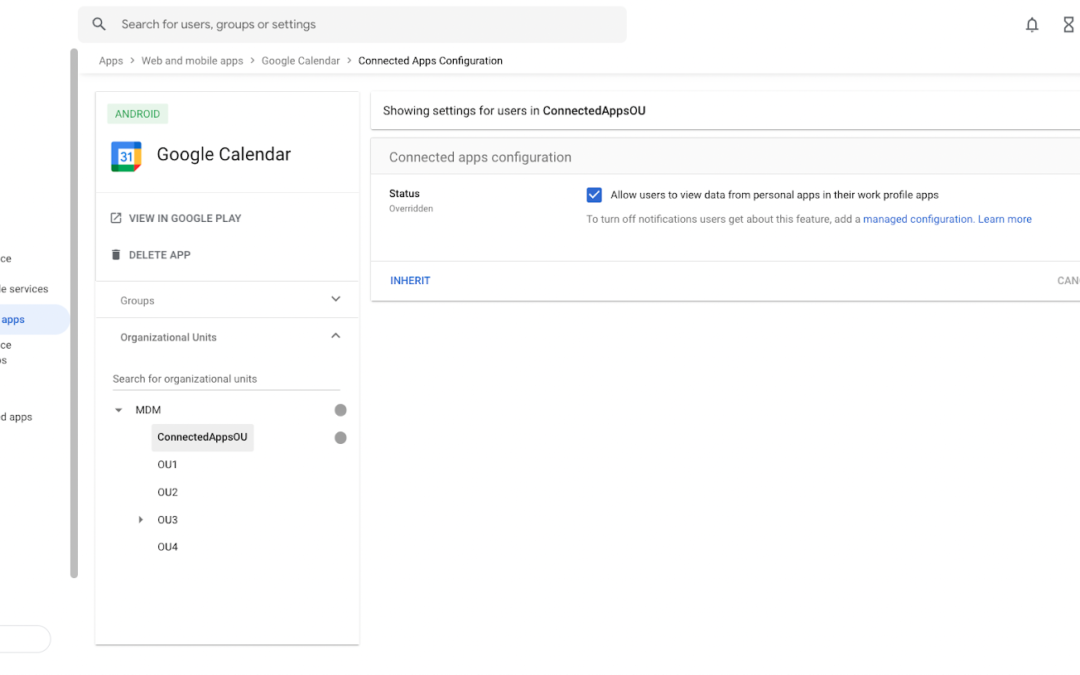Click the ANDROID platform badge
Screen dimensions: 1080x675
pyautogui.click(x=137, y=114)
